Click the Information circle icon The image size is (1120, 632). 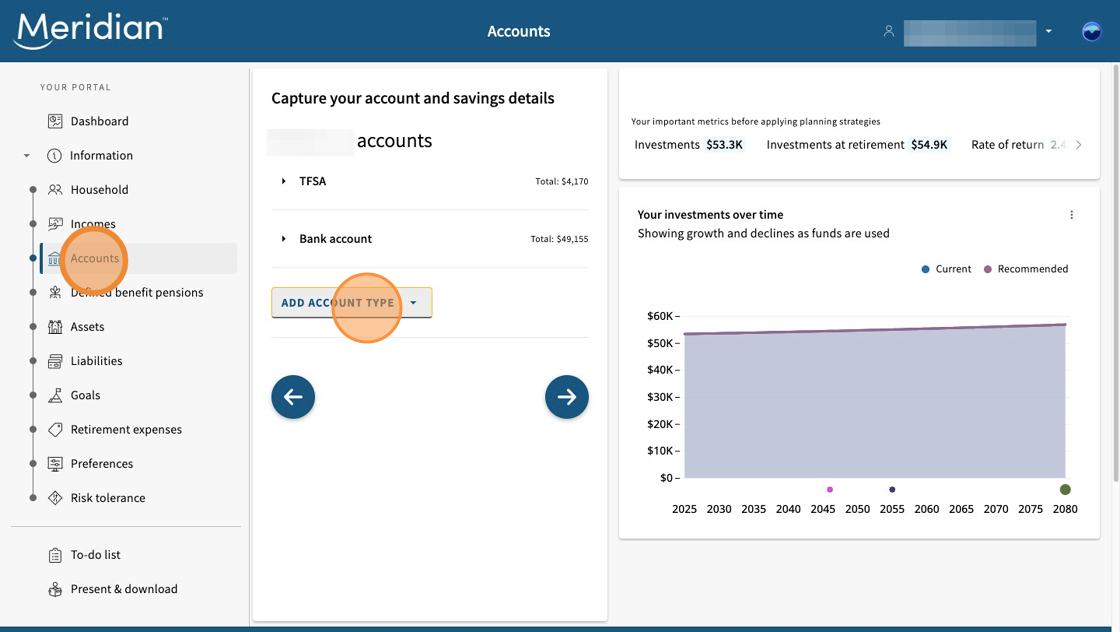click(x=54, y=156)
